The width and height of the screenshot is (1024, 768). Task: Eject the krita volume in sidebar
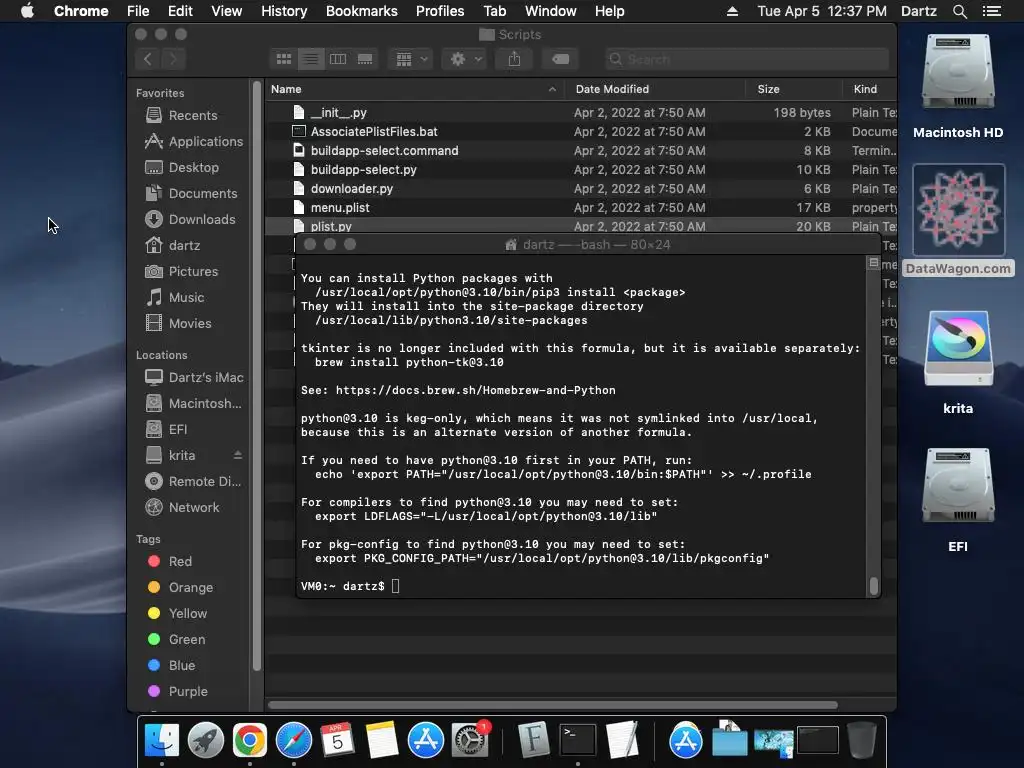(238, 455)
